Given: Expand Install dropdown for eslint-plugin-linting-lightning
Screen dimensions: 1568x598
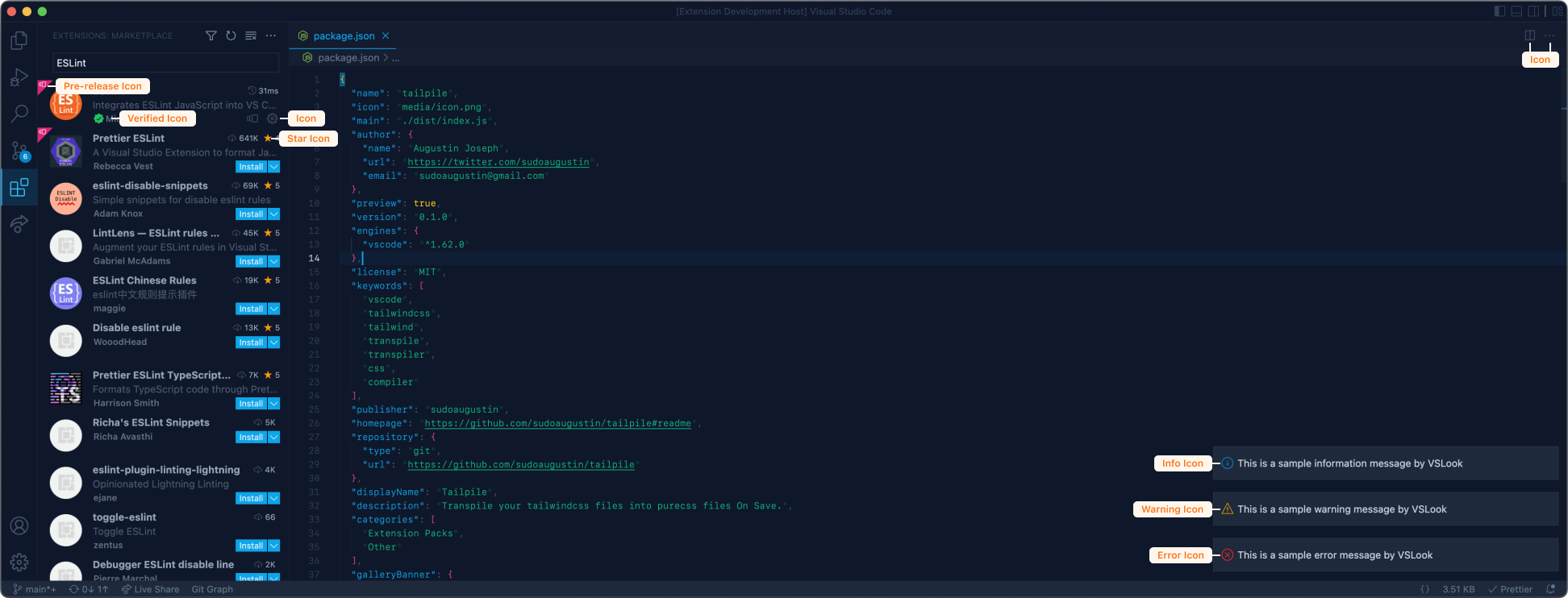Looking at the screenshot, I should [274, 499].
